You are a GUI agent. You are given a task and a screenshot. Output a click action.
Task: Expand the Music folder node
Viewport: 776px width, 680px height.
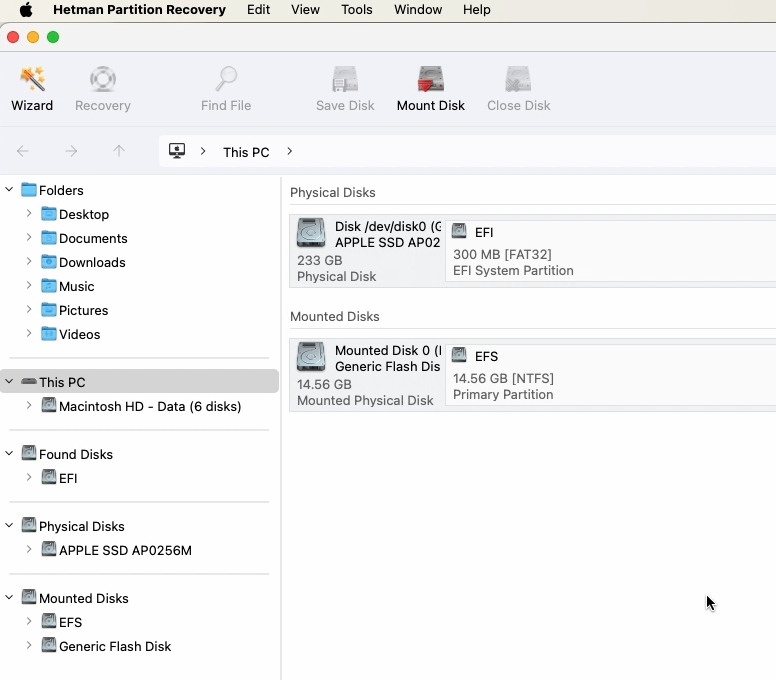(x=29, y=286)
